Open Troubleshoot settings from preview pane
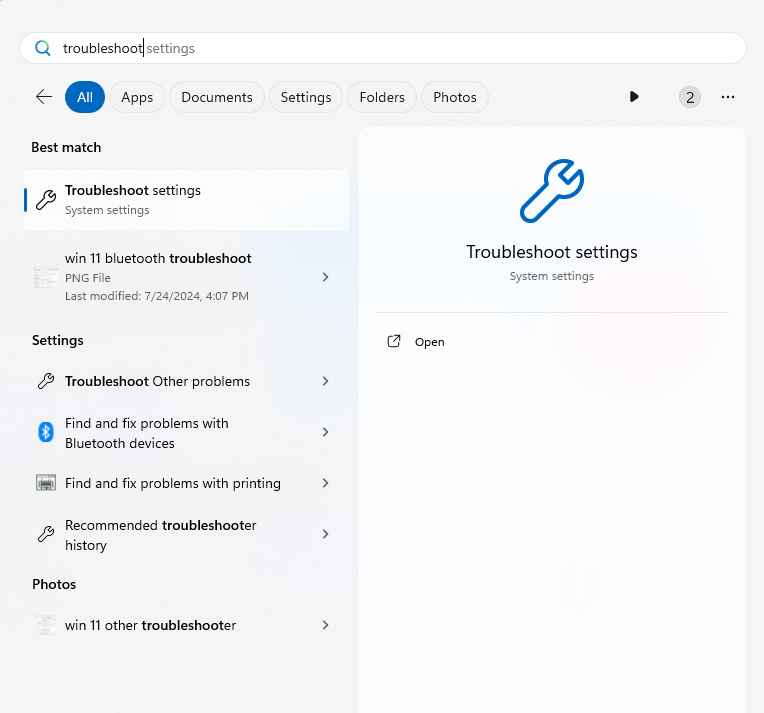The height and width of the screenshot is (713, 764). click(x=429, y=342)
